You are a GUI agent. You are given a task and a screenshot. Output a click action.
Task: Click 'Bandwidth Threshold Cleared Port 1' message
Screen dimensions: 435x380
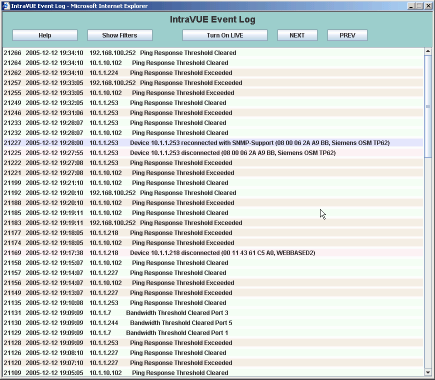pyautogui.click(x=177, y=333)
